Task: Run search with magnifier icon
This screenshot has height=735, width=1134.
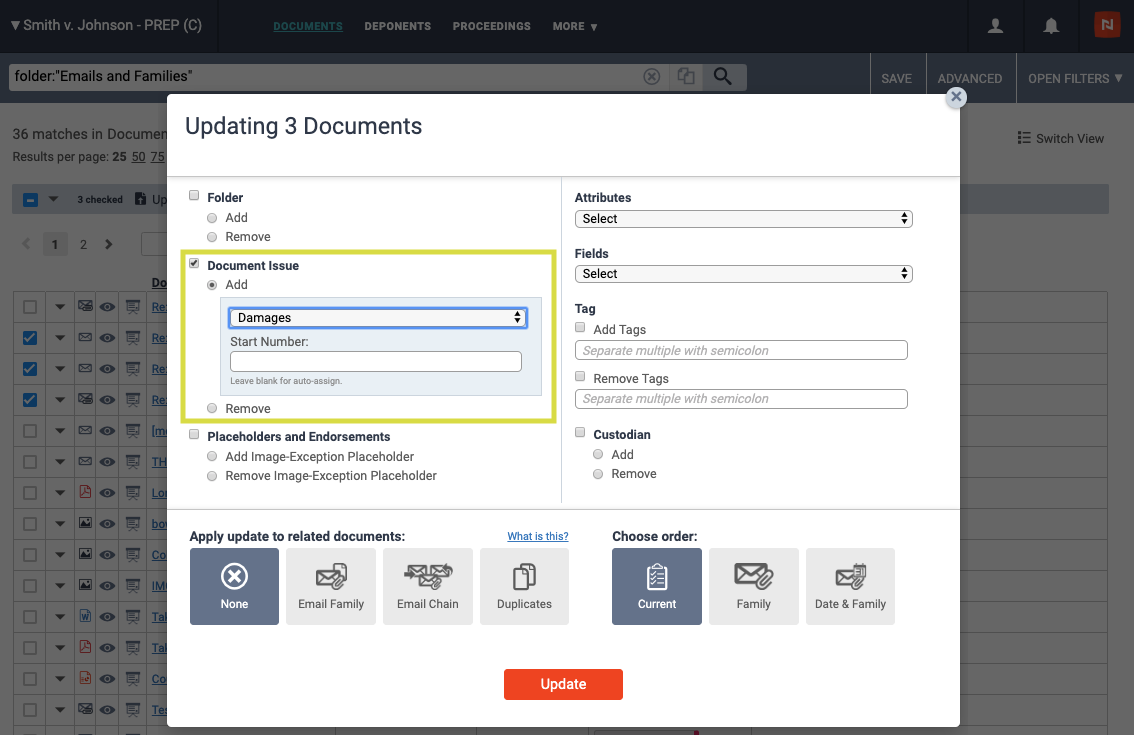Action: pos(722,77)
